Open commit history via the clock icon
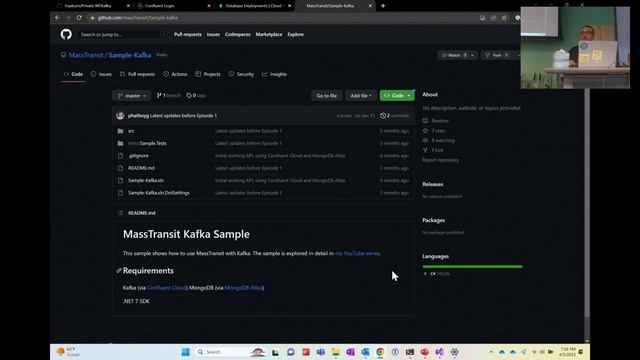640x360 pixels. (x=383, y=116)
